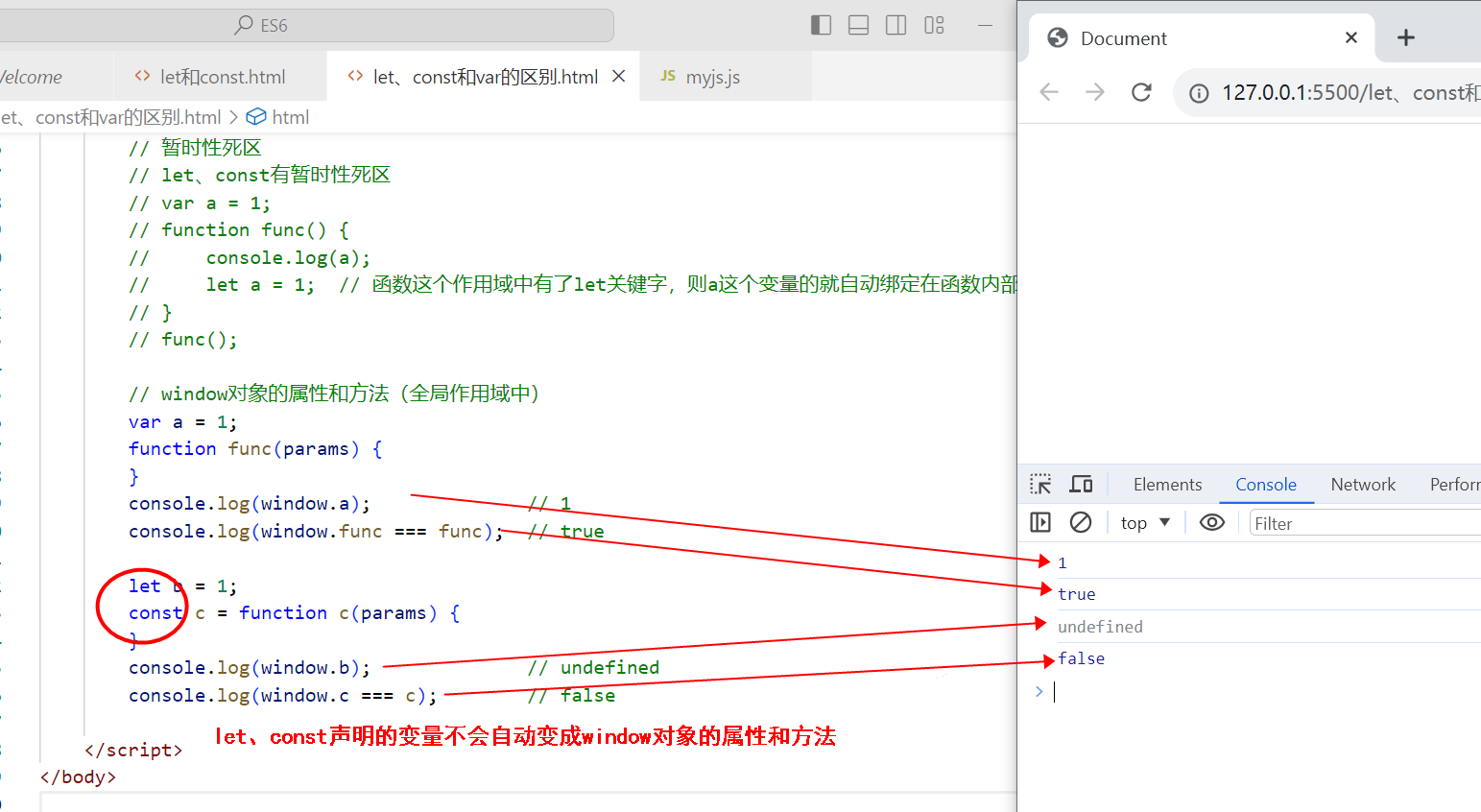The image size is (1481, 812).
Task: Create live expression eye icon
Action: pos(1212,522)
